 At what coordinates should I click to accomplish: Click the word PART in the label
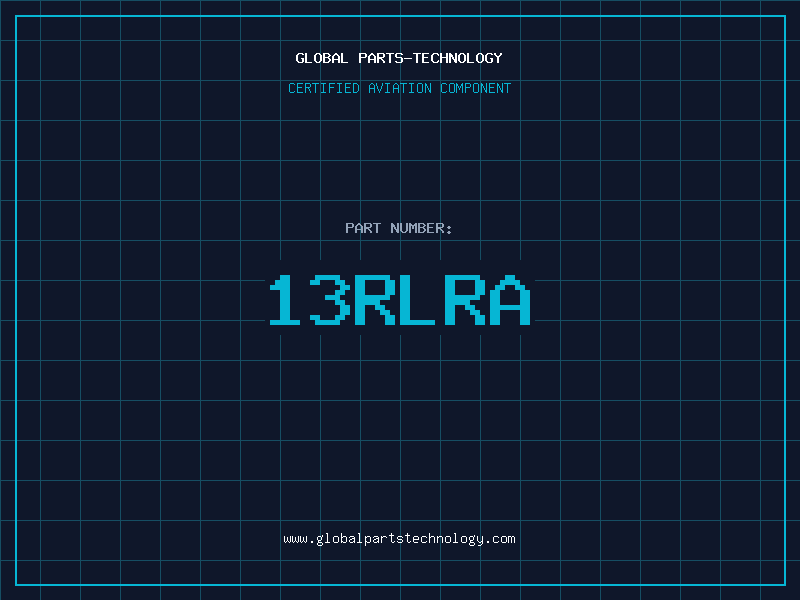363,228
